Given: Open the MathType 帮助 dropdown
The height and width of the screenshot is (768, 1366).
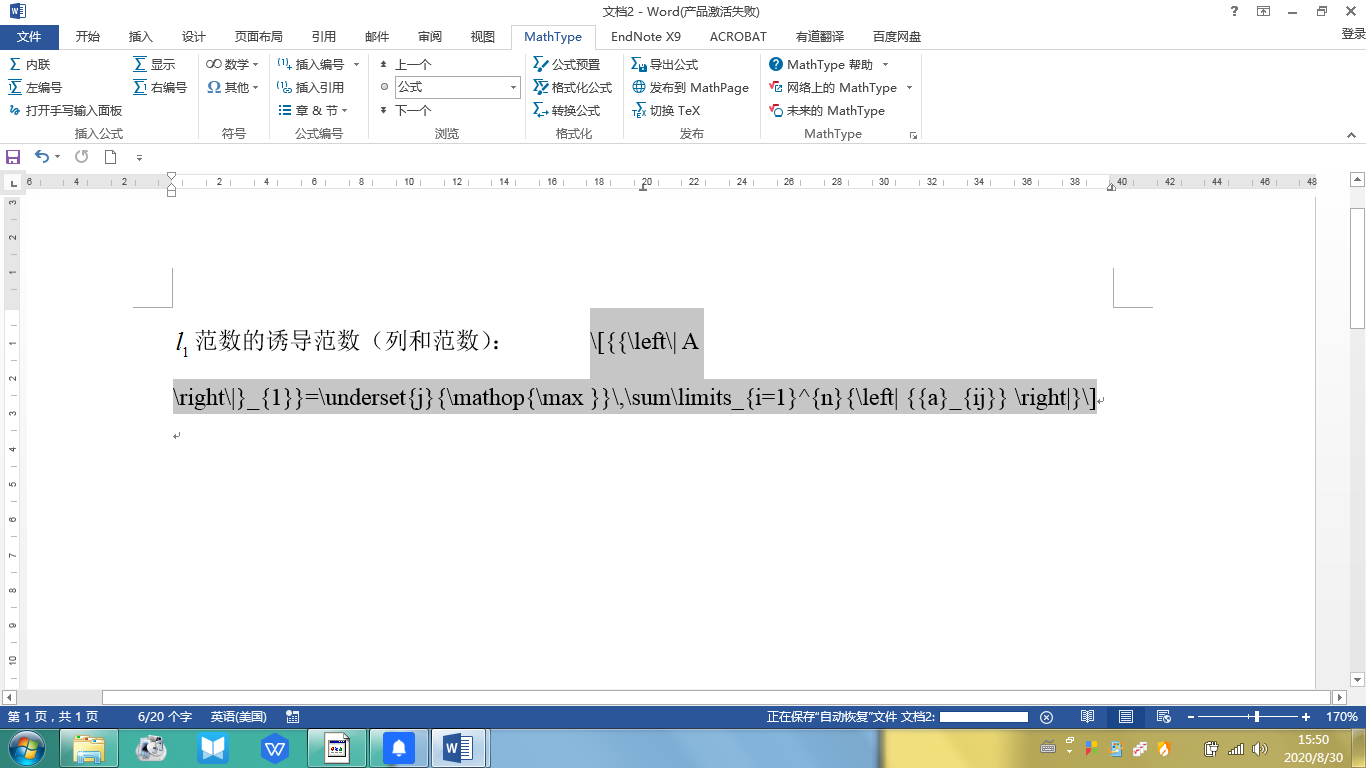Looking at the screenshot, I should (829, 64).
